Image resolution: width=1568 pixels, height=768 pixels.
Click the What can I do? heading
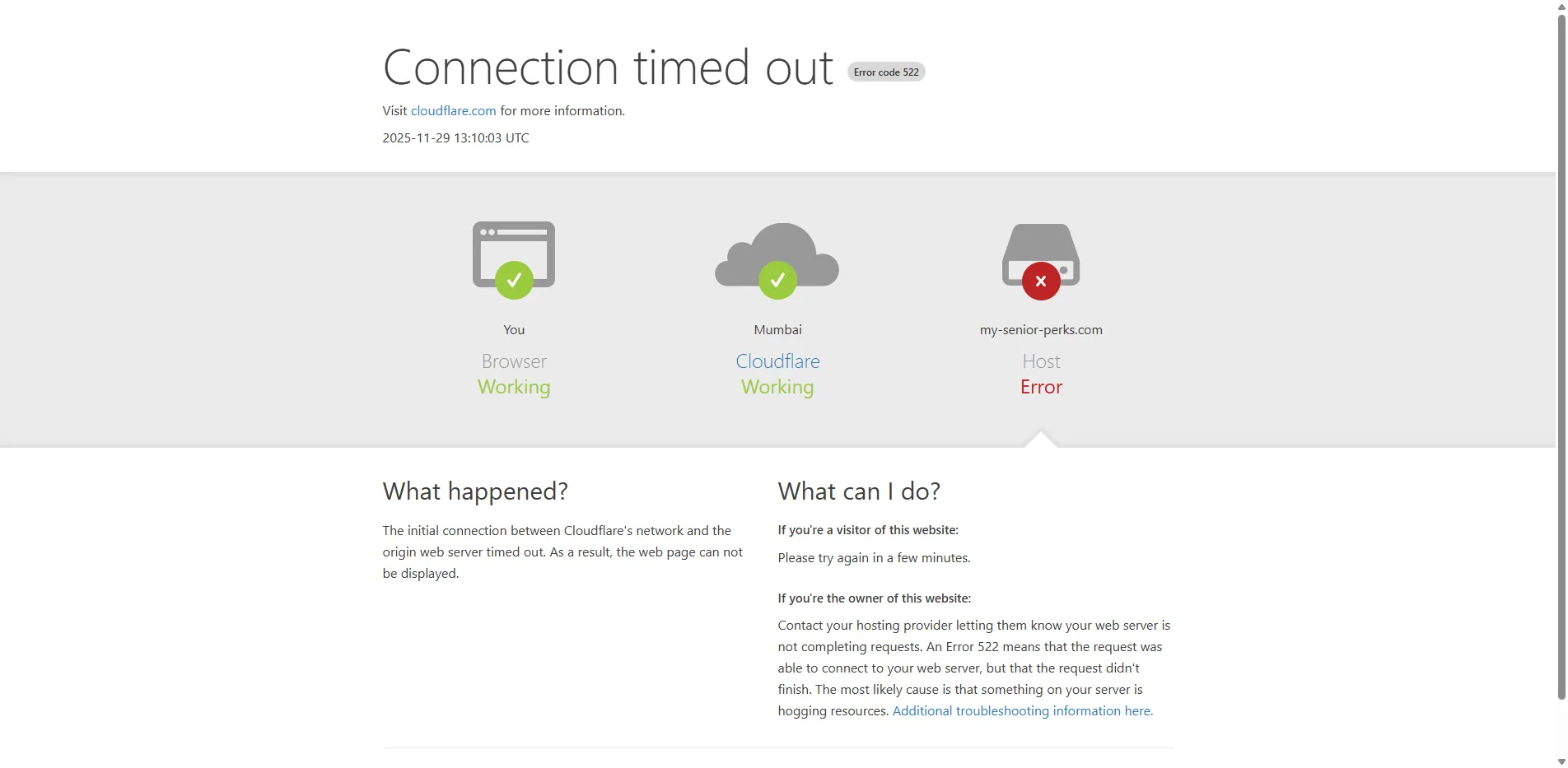click(859, 491)
